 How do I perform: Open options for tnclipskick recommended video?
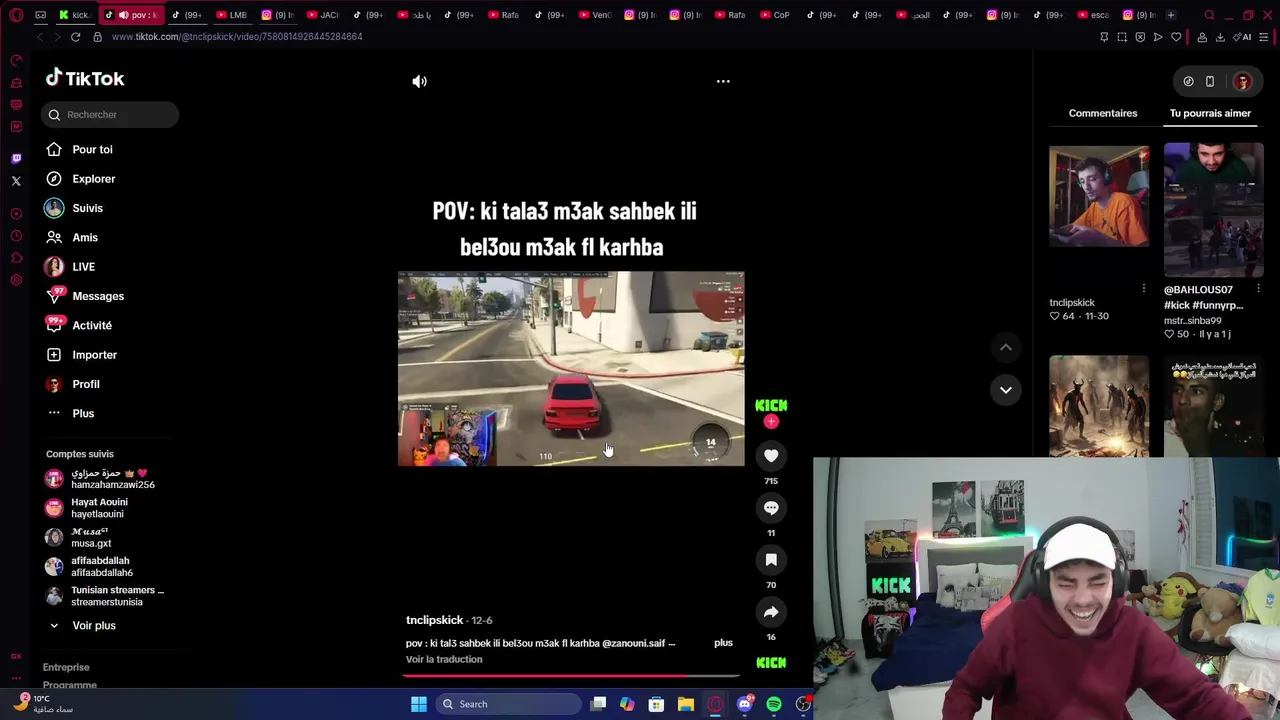tap(1144, 289)
